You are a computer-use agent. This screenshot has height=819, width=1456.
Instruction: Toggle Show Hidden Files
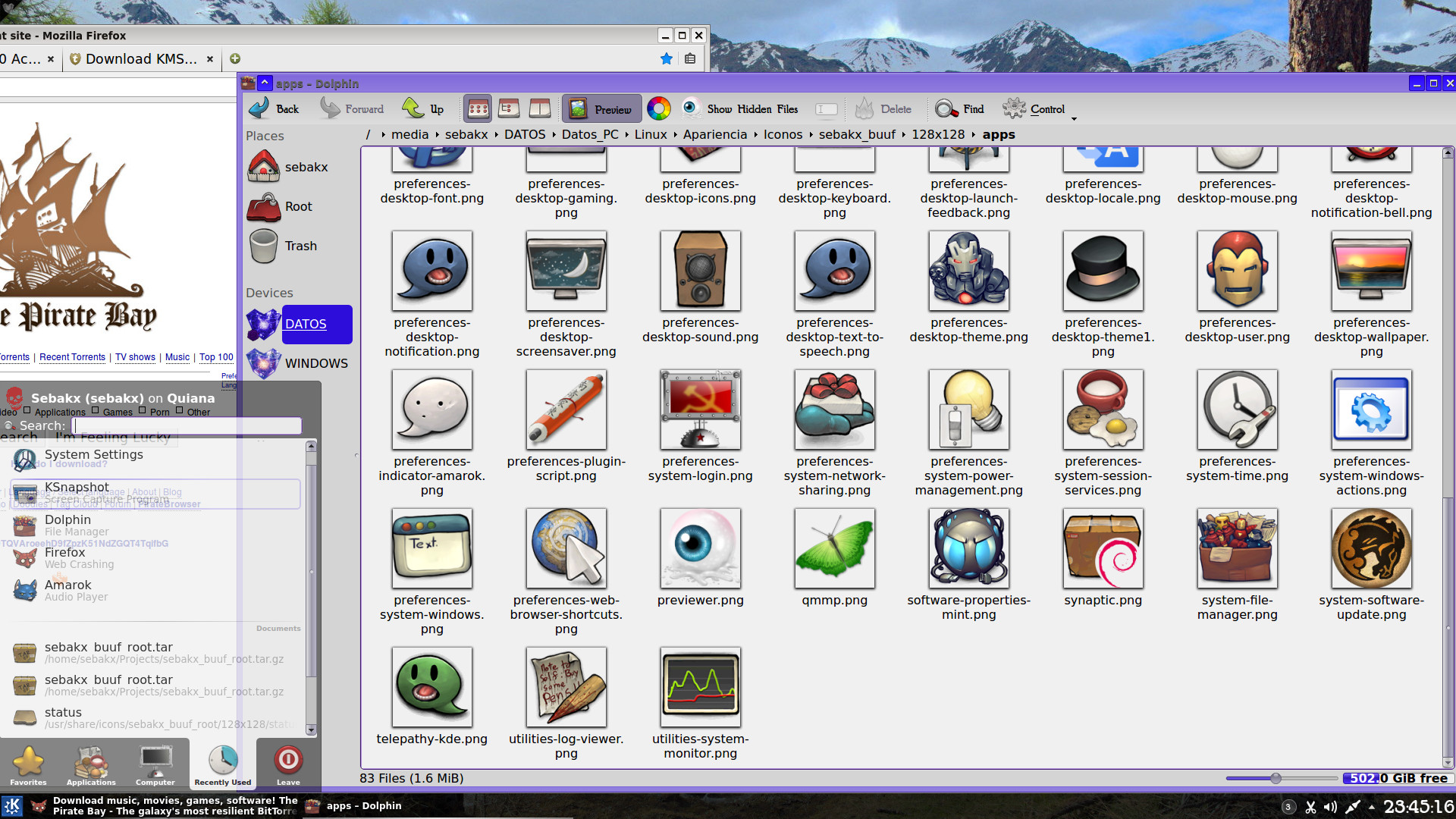click(x=740, y=109)
